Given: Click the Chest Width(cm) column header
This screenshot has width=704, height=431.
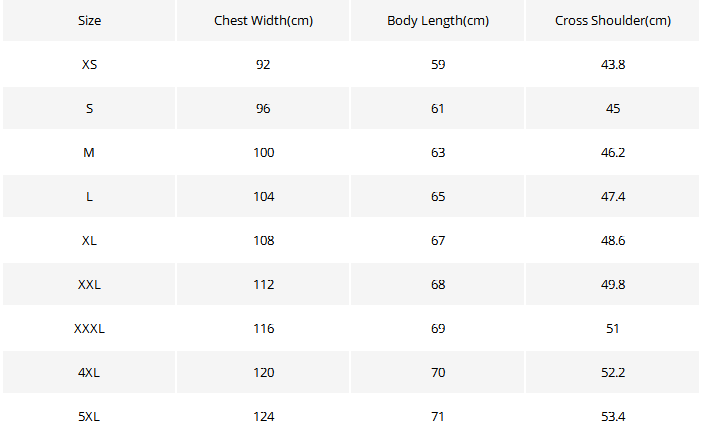Looking at the screenshot, I should (263, 21).
